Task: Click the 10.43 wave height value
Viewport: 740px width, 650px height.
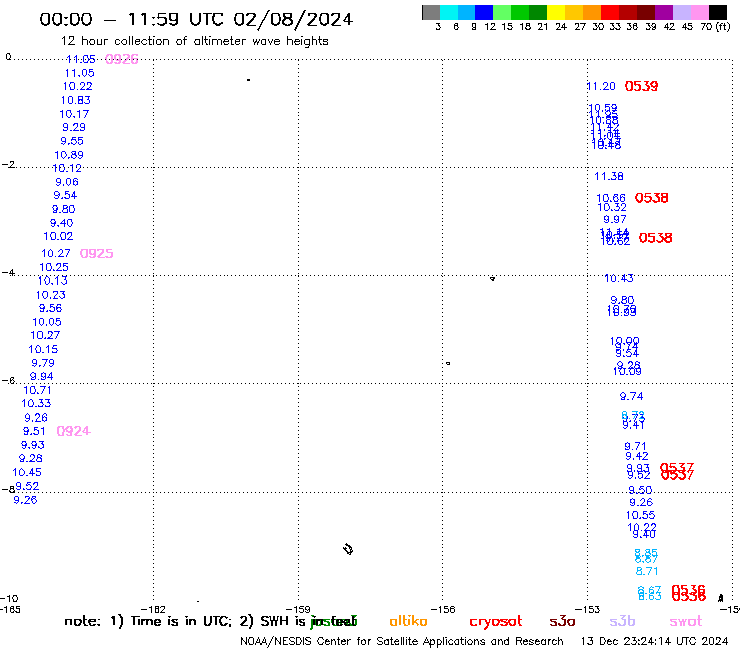Action: pos(619,279)
